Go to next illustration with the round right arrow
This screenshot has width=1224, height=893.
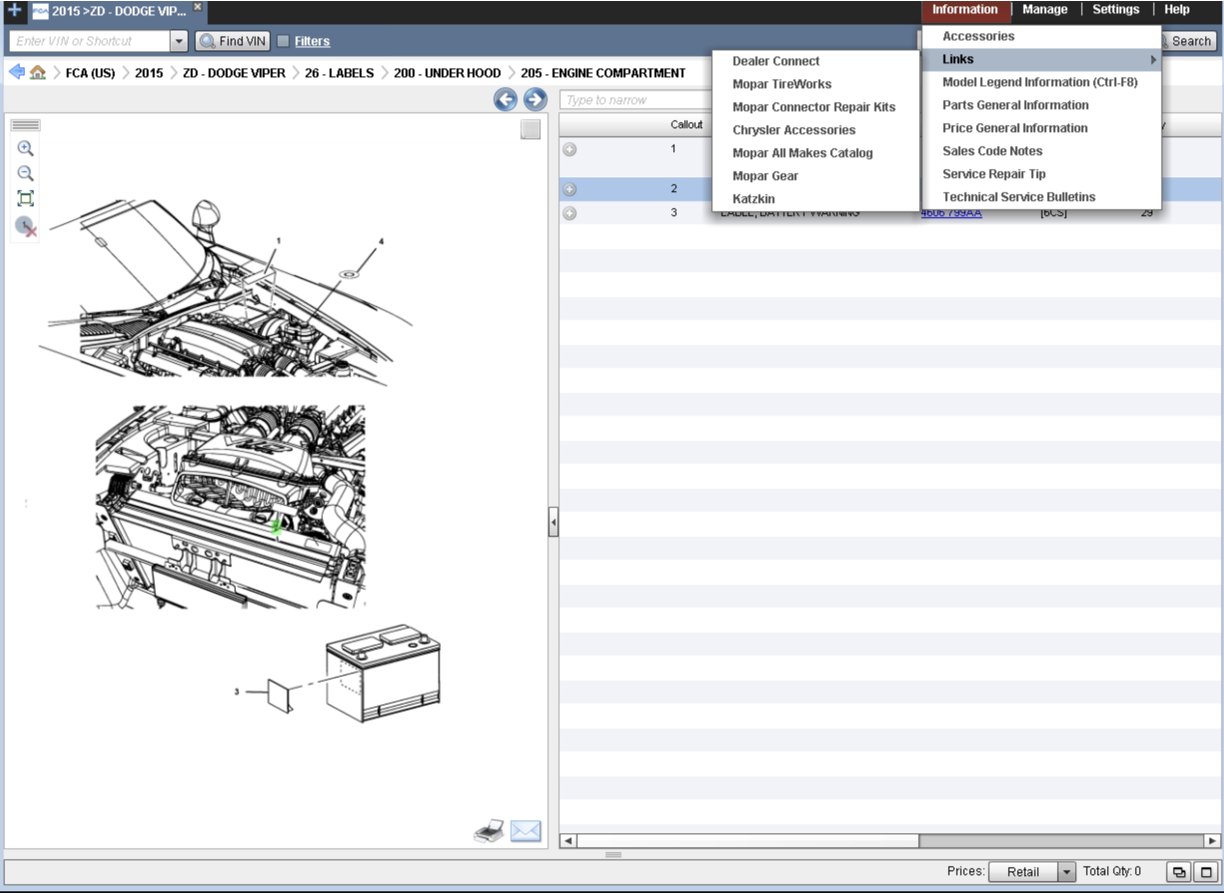pyautogui.click(x=535, y=99)
